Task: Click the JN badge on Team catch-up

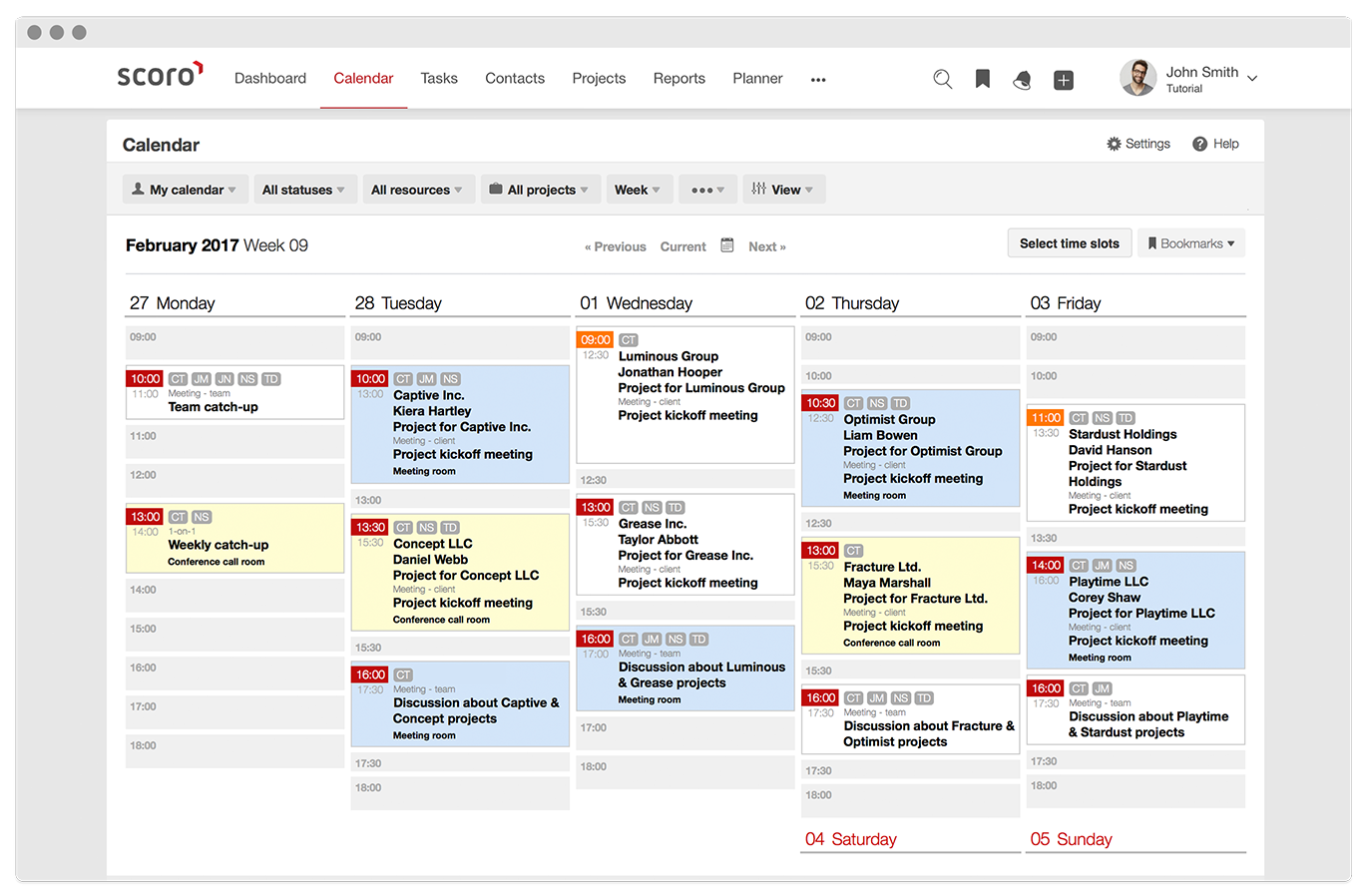Action: point(225,379)
